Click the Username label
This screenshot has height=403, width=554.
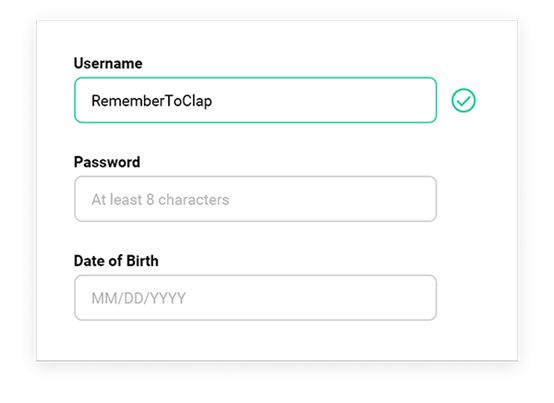[x=108, y=64]
